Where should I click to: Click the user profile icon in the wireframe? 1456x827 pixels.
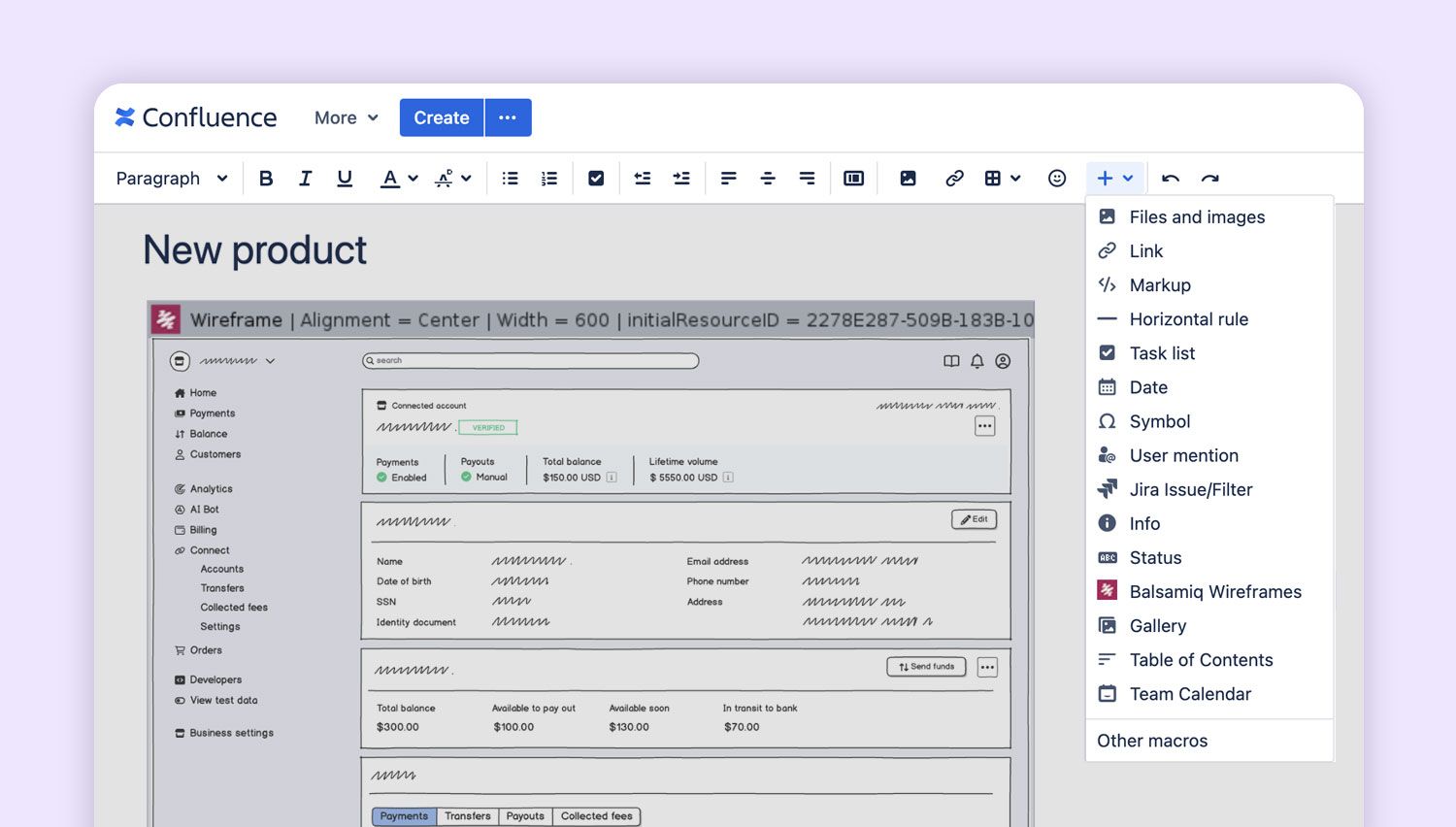1003,361
